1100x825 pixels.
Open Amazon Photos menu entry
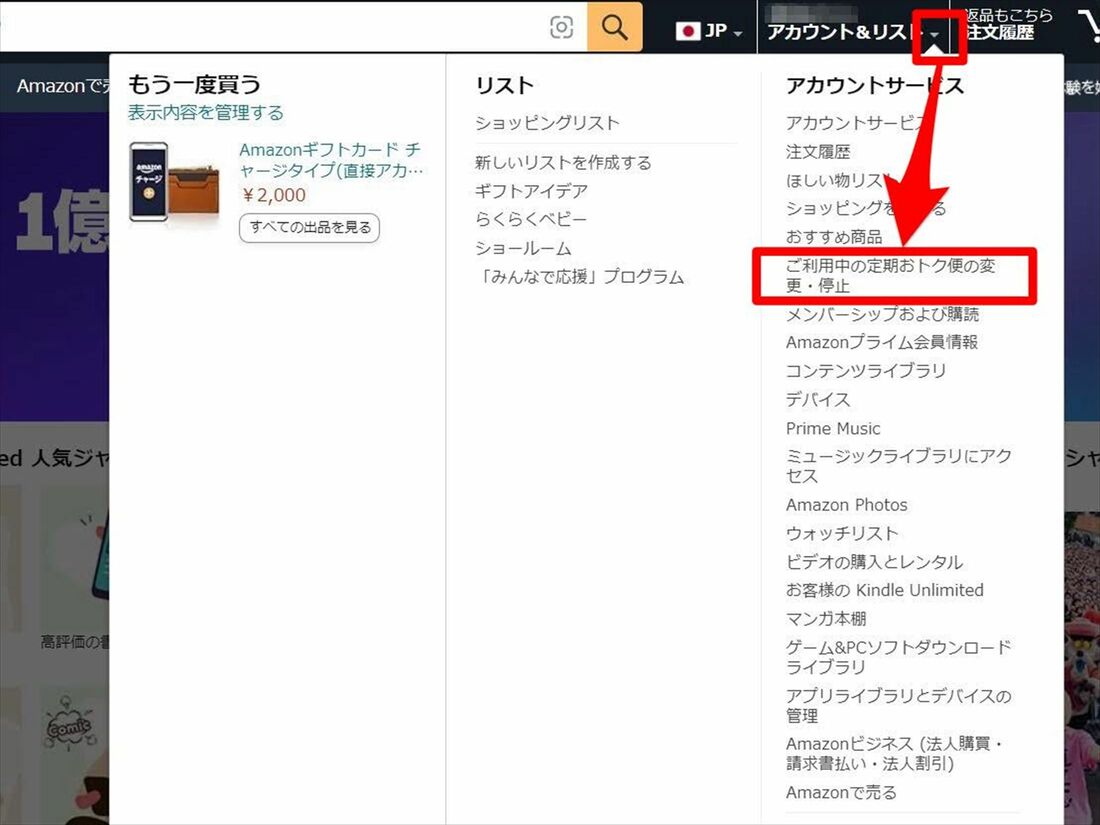point(847,504)
